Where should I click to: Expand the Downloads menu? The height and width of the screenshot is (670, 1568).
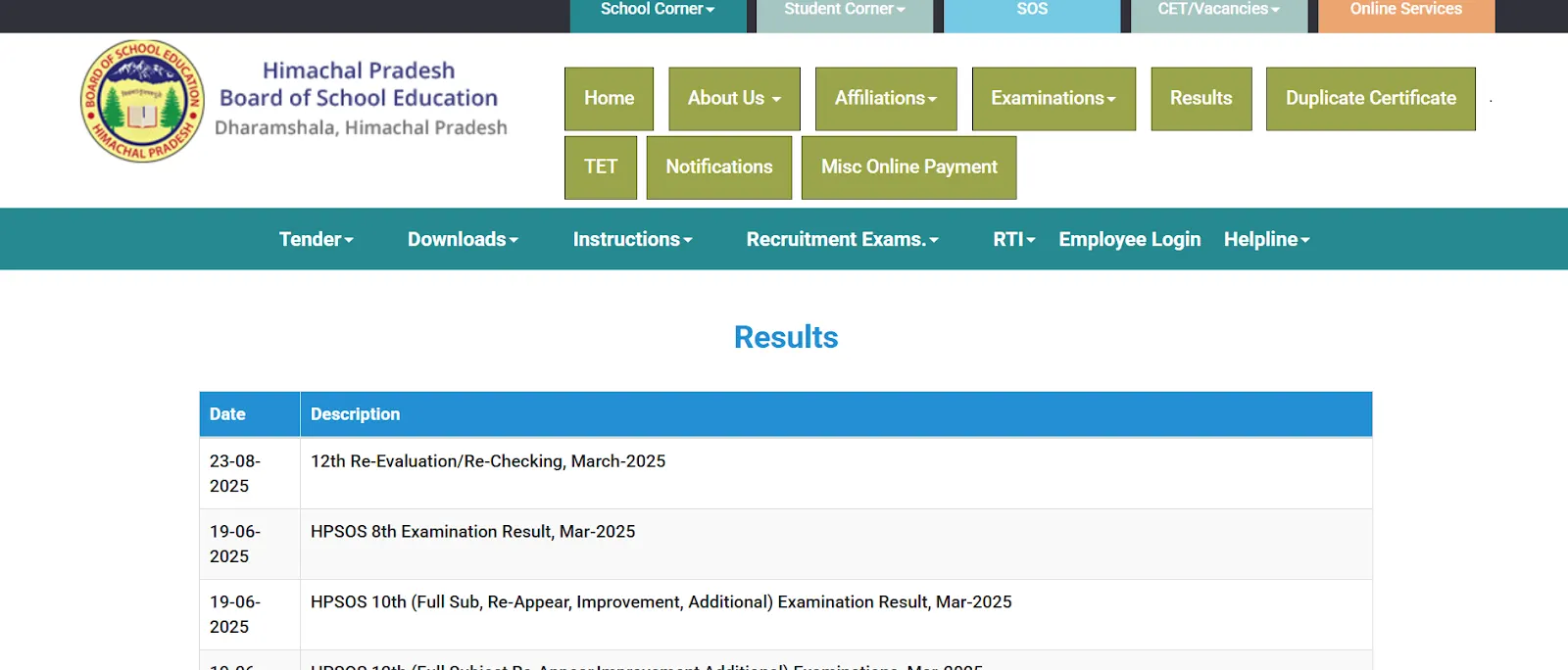click(x=463, y=239)
